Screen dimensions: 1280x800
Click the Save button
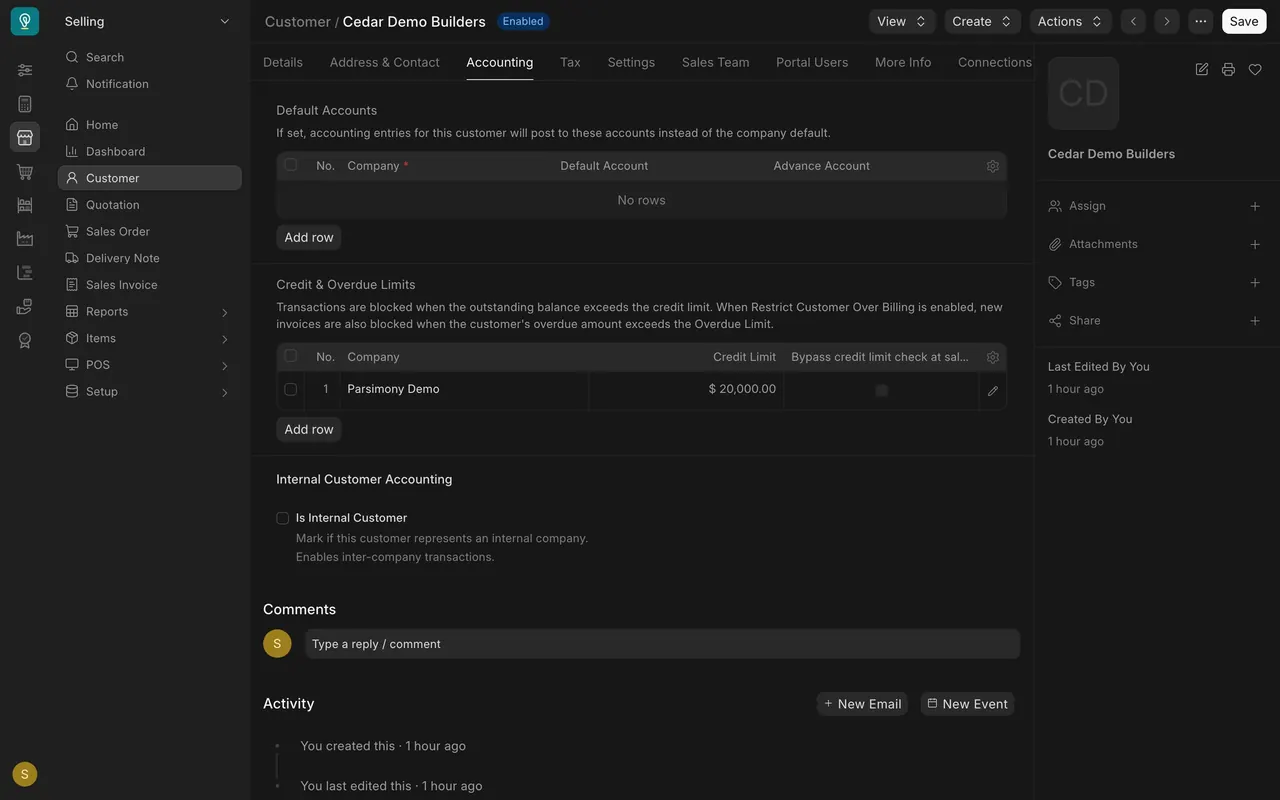pos(1244,21)
